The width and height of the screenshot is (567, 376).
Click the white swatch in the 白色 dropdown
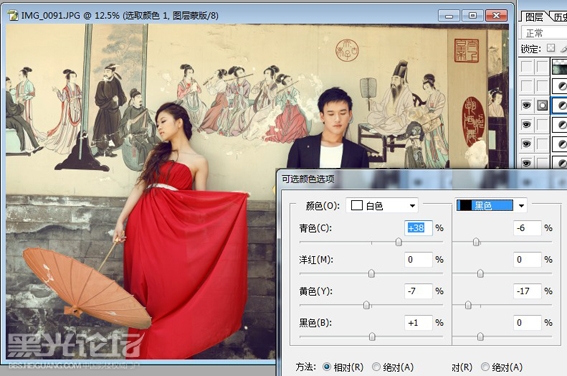[357, 205]
